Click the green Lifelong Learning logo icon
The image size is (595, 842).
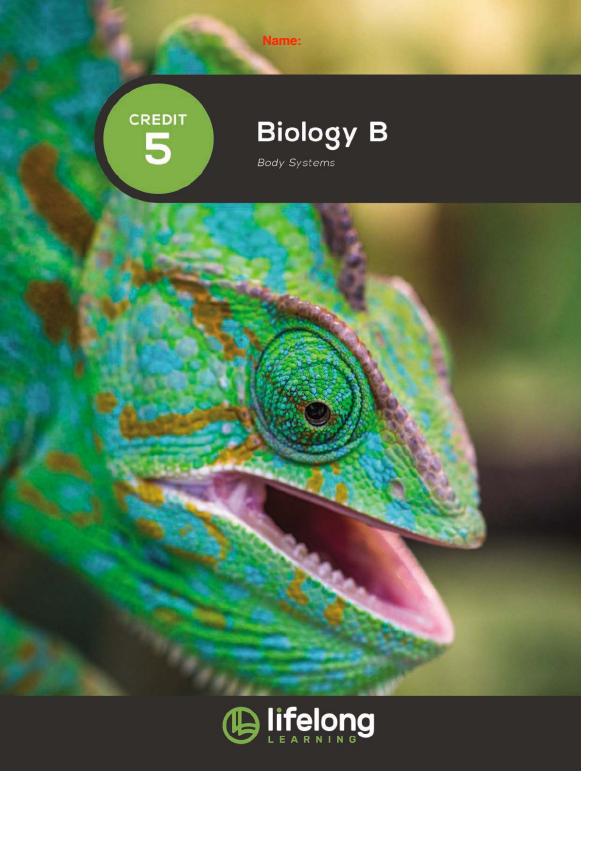tap(241, 725)
